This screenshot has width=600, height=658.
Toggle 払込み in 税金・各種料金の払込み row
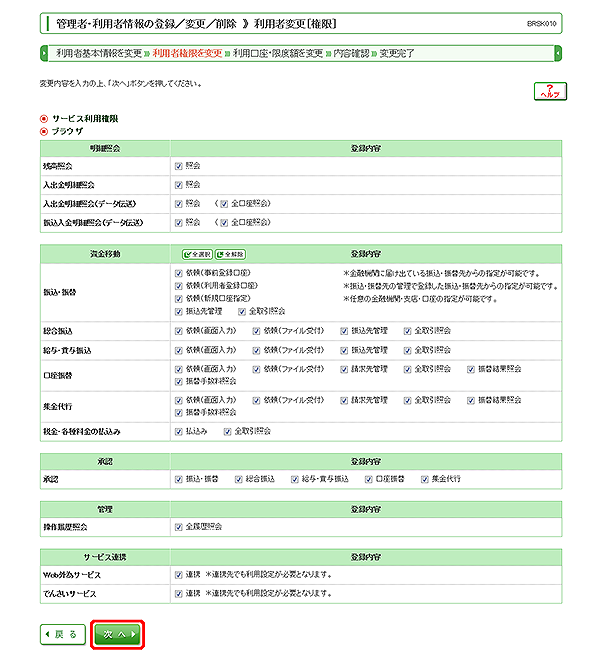[178, 432]
